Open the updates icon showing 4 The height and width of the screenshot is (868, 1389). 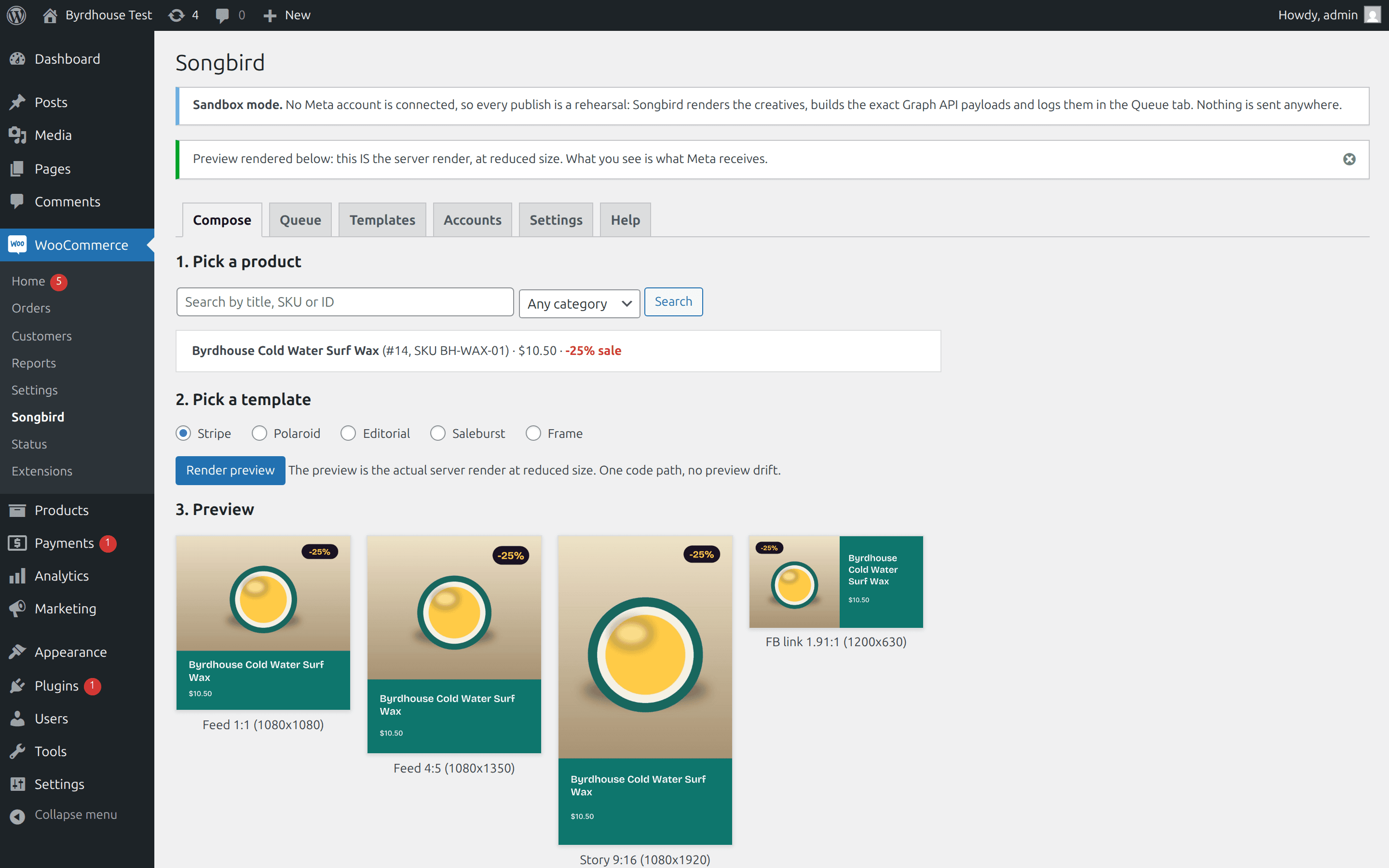(x=176, y=15)
